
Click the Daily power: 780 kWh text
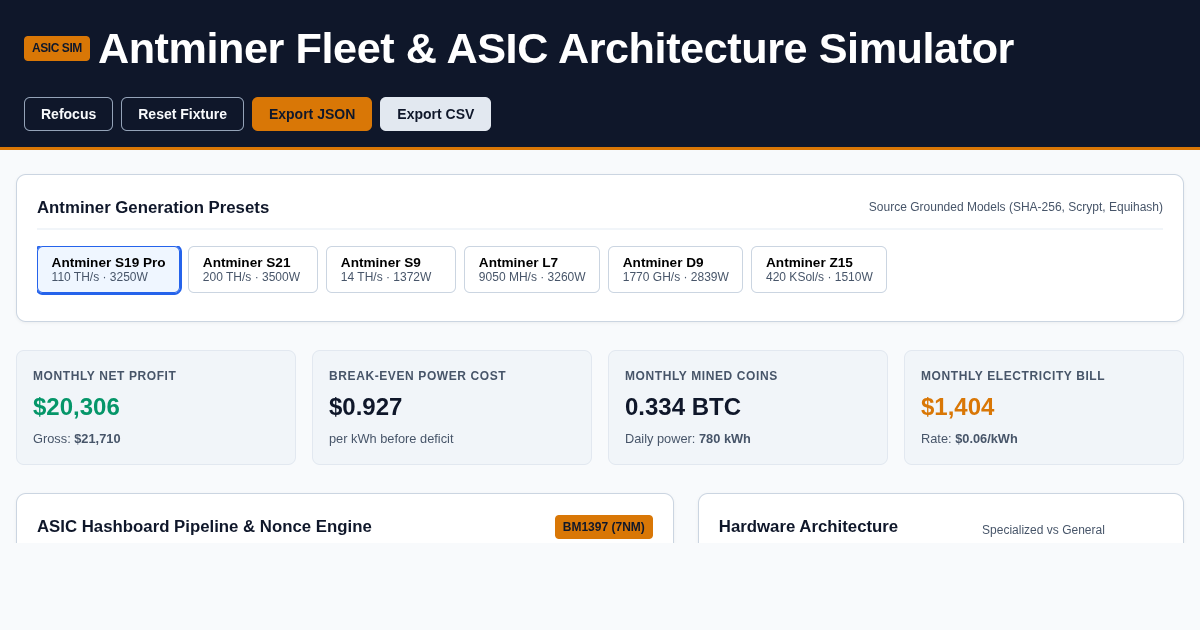coord(688,439)
